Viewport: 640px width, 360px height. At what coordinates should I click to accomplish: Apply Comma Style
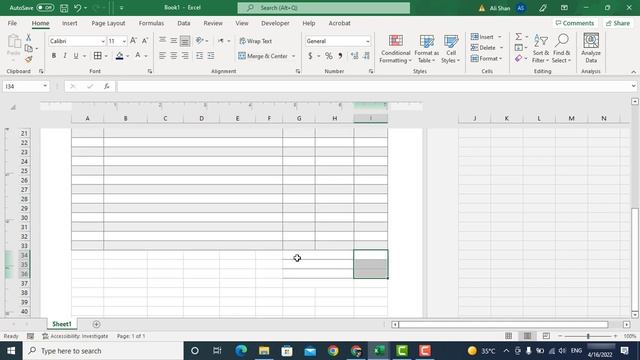tap(340, 56)
